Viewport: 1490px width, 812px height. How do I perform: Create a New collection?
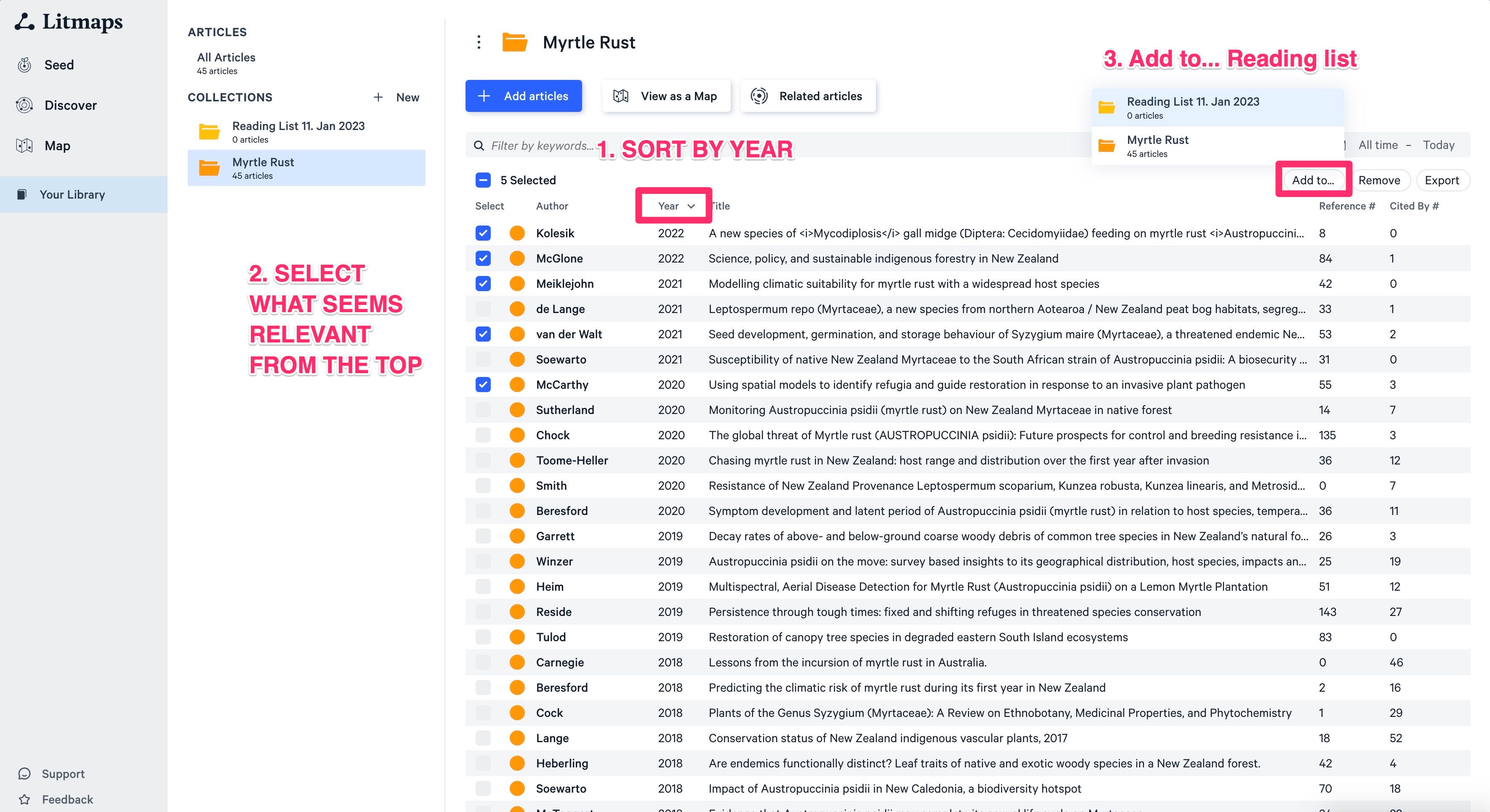(397, 97)
